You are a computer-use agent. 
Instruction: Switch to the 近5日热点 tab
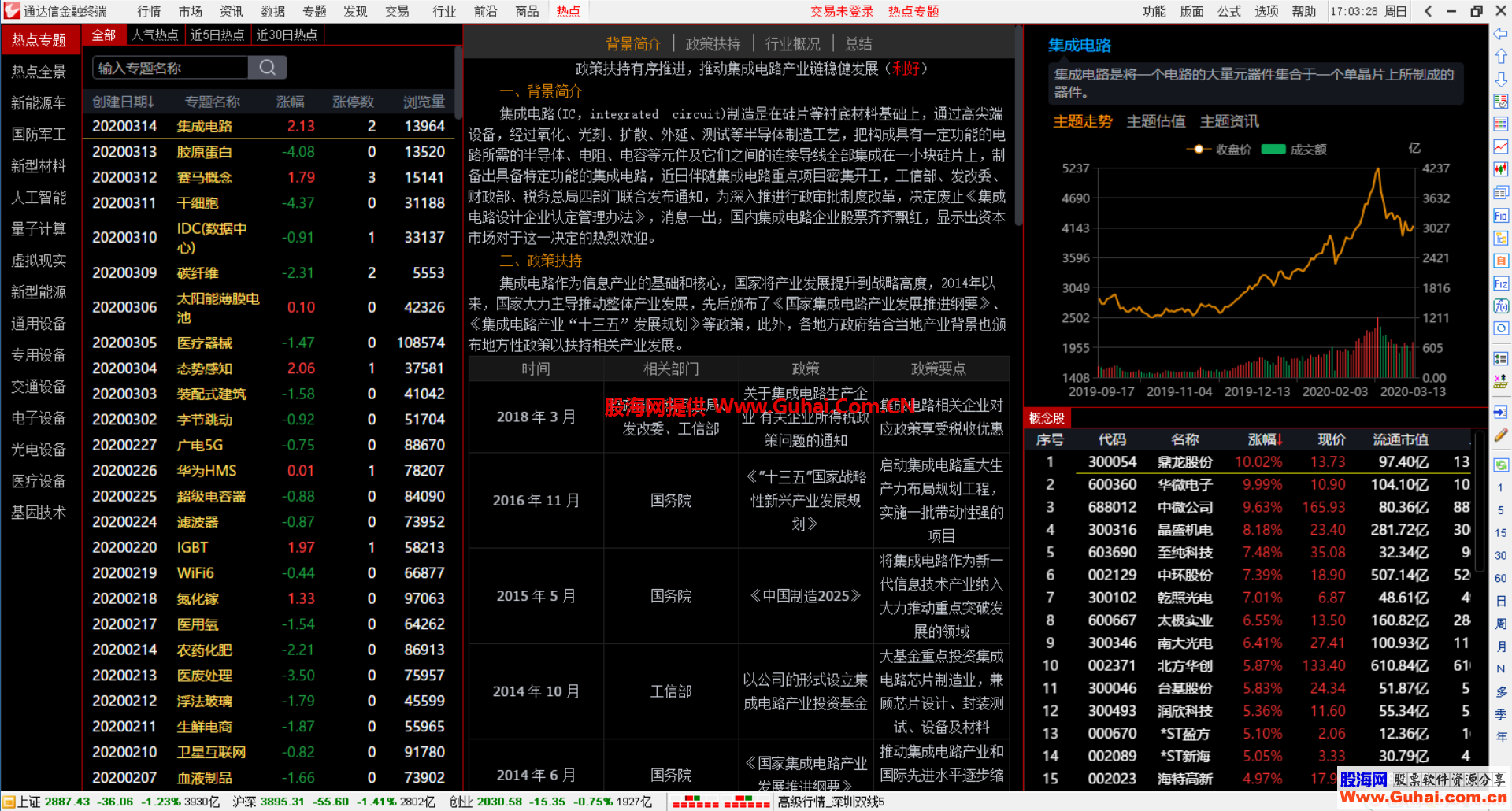(x=217, y=35)
